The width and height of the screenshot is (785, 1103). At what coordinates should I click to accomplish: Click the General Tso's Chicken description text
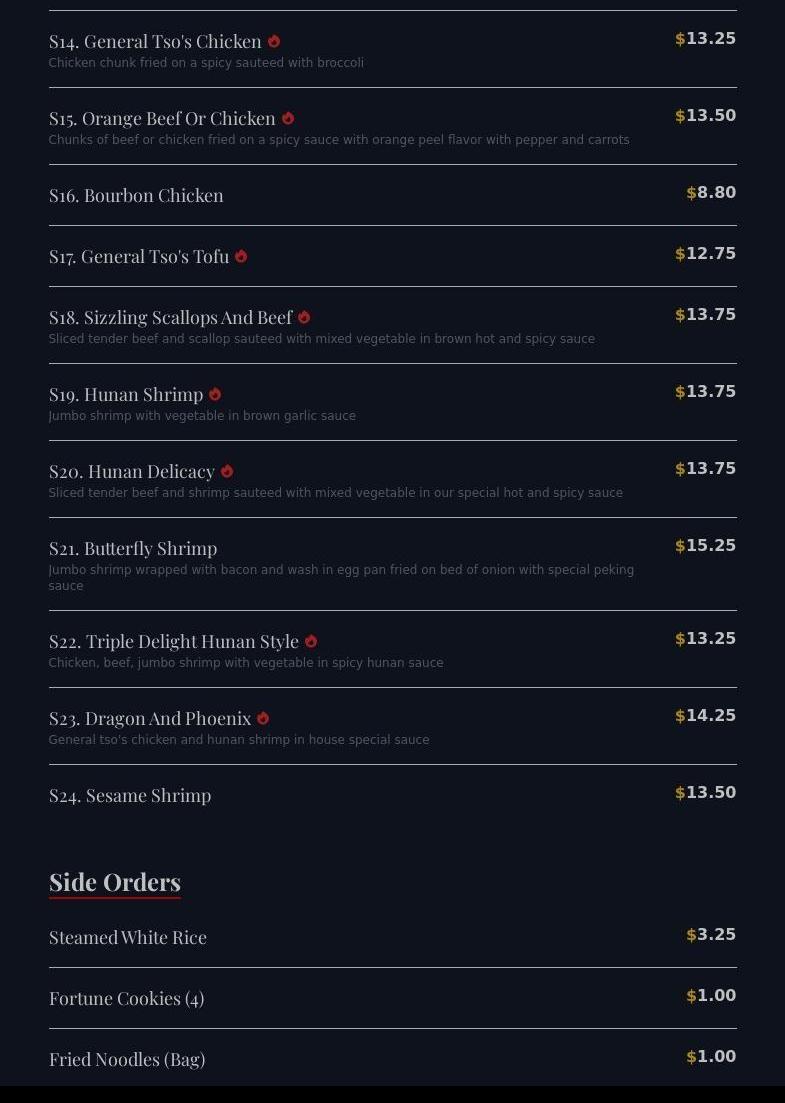[206, 63]
